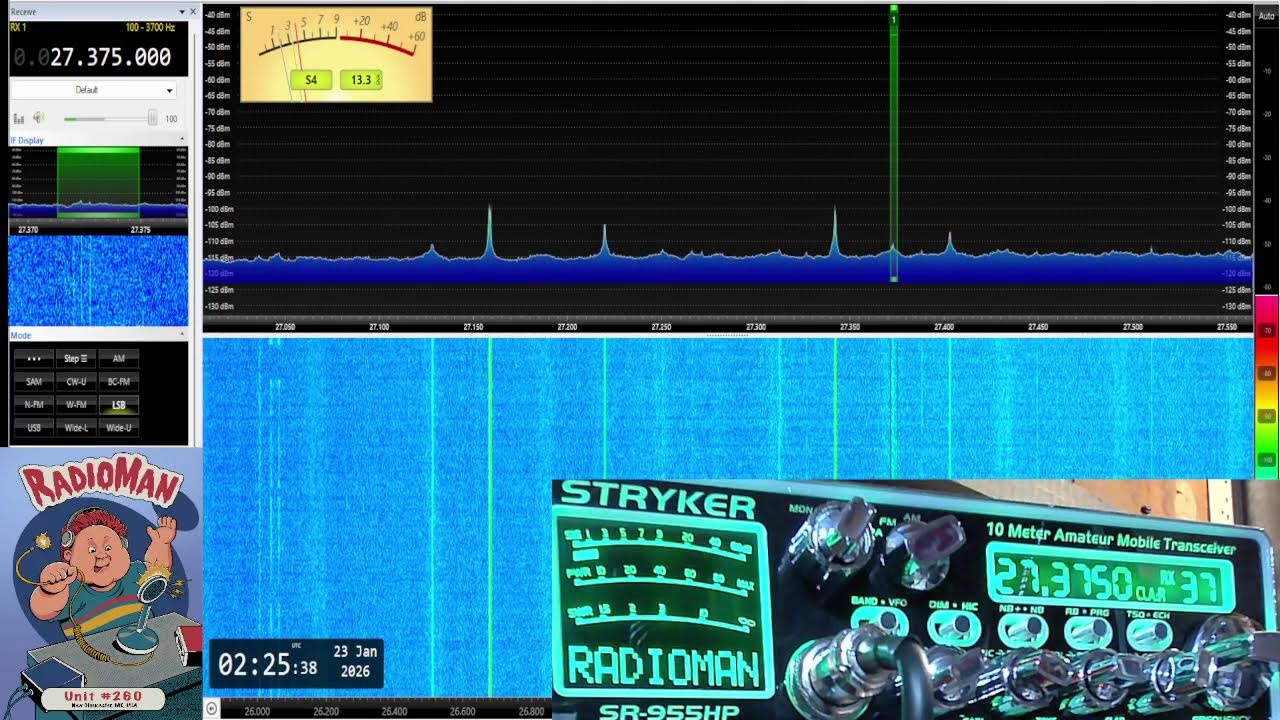This screenshot has height=720, width=1280.
Task: Click the 27.350 frequency axis label
Action: click(x=850, y=327)
